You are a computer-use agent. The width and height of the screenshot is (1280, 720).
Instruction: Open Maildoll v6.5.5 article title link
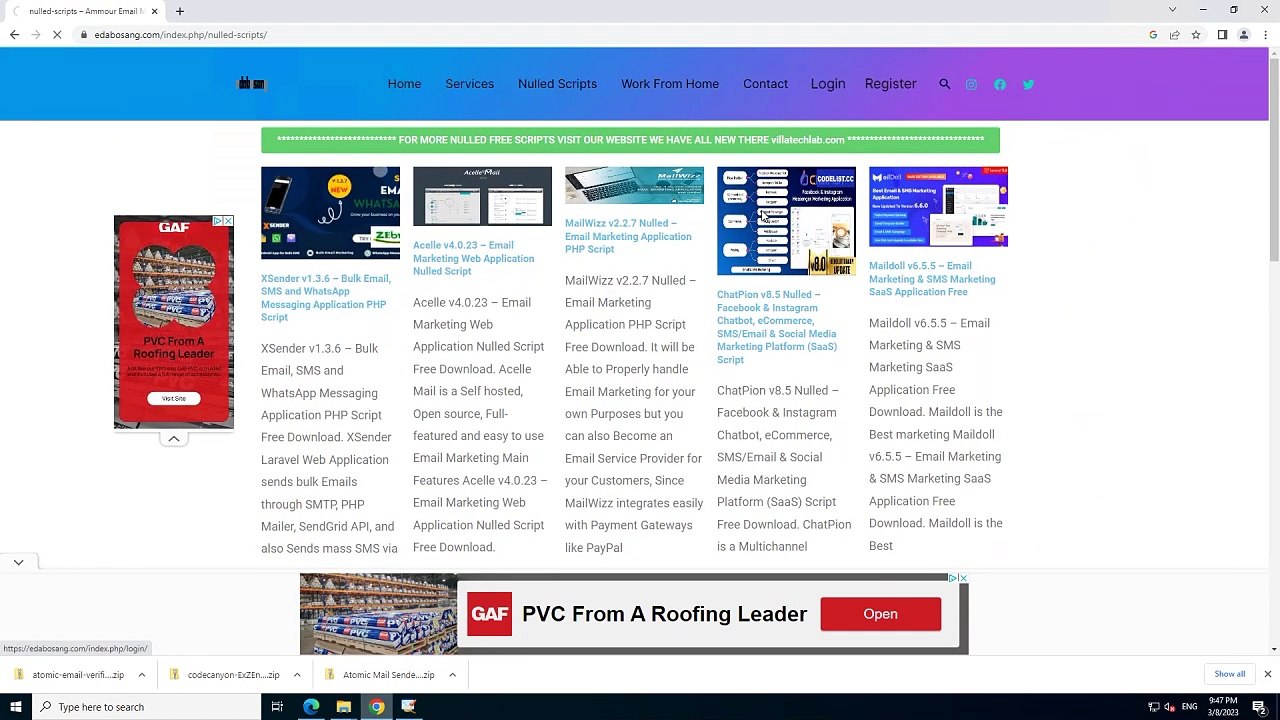coord(932,279)
